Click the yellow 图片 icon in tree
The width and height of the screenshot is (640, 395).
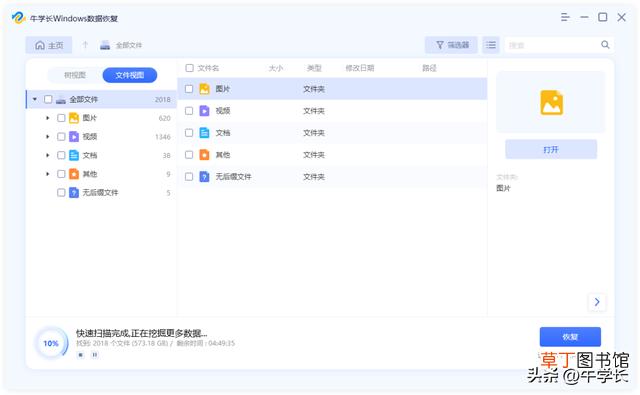[74, 118]
